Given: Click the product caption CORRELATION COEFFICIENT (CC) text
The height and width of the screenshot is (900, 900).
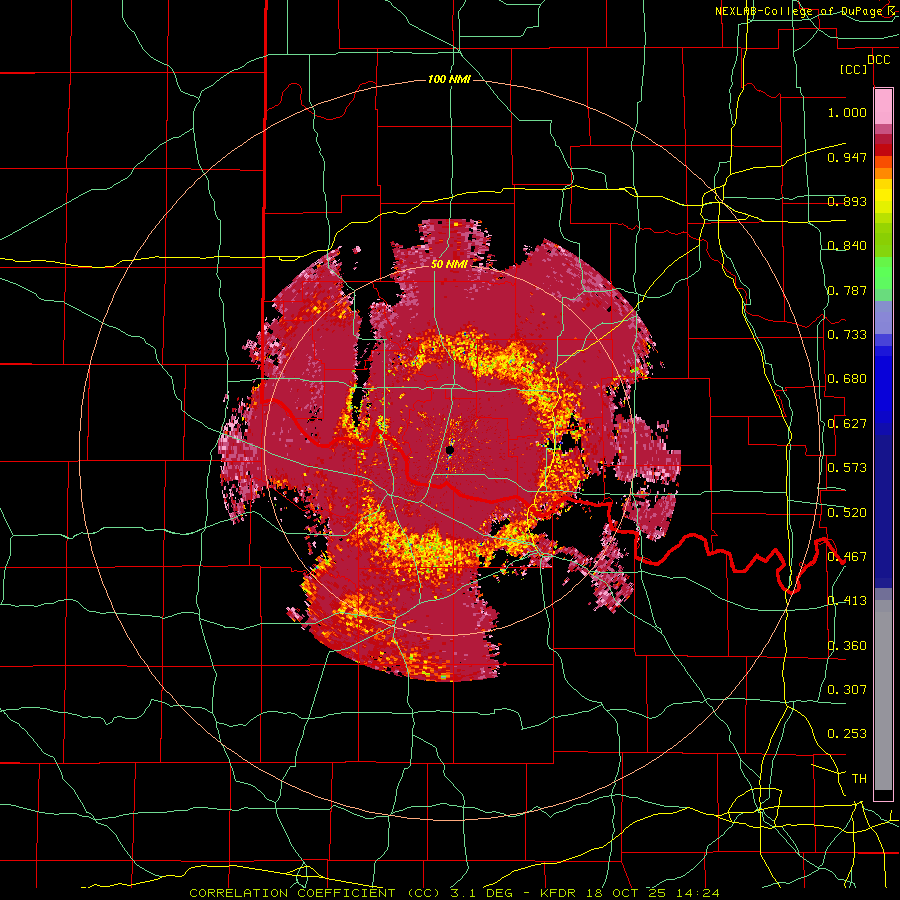Looking at the screenshot, I should [x=316, y=893].
